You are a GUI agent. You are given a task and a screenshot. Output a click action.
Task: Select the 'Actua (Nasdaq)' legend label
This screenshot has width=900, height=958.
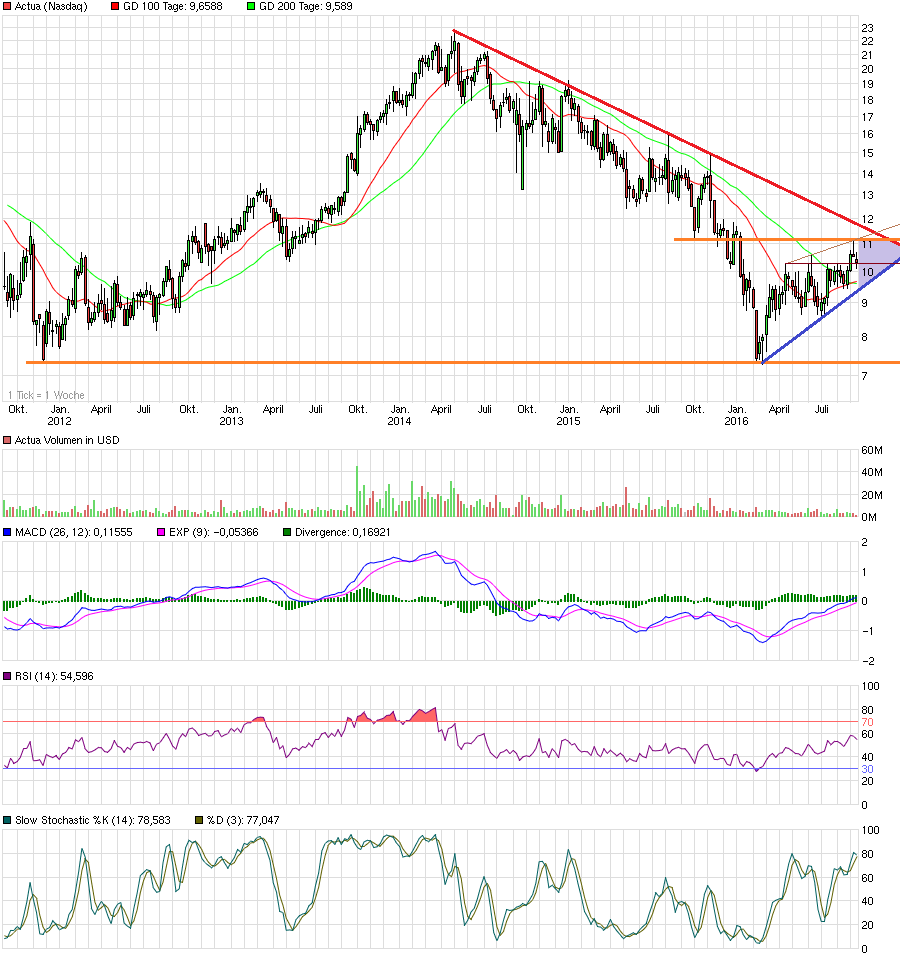click(x=51, y=7)
